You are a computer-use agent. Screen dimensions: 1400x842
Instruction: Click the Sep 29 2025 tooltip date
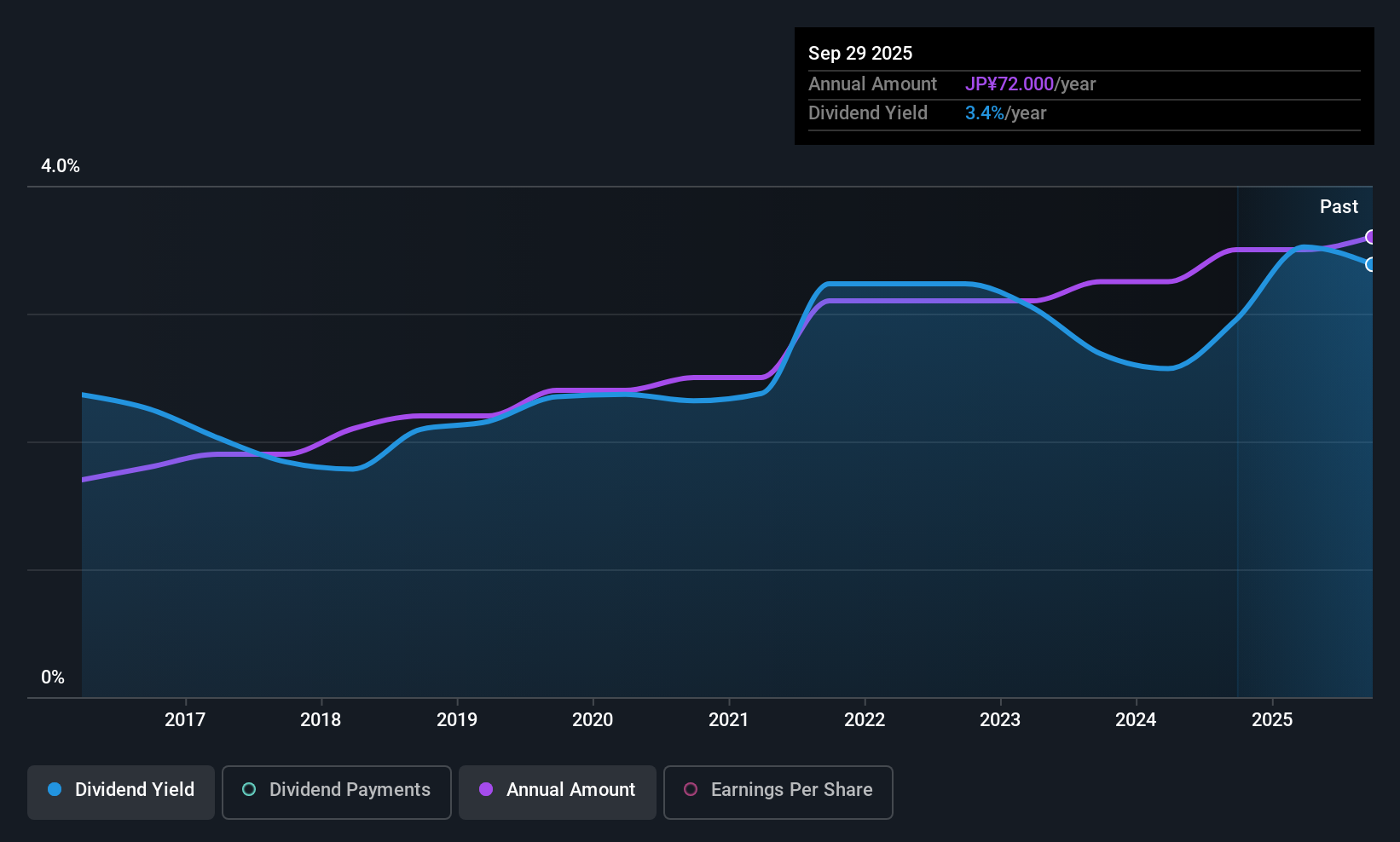[860, 54]
